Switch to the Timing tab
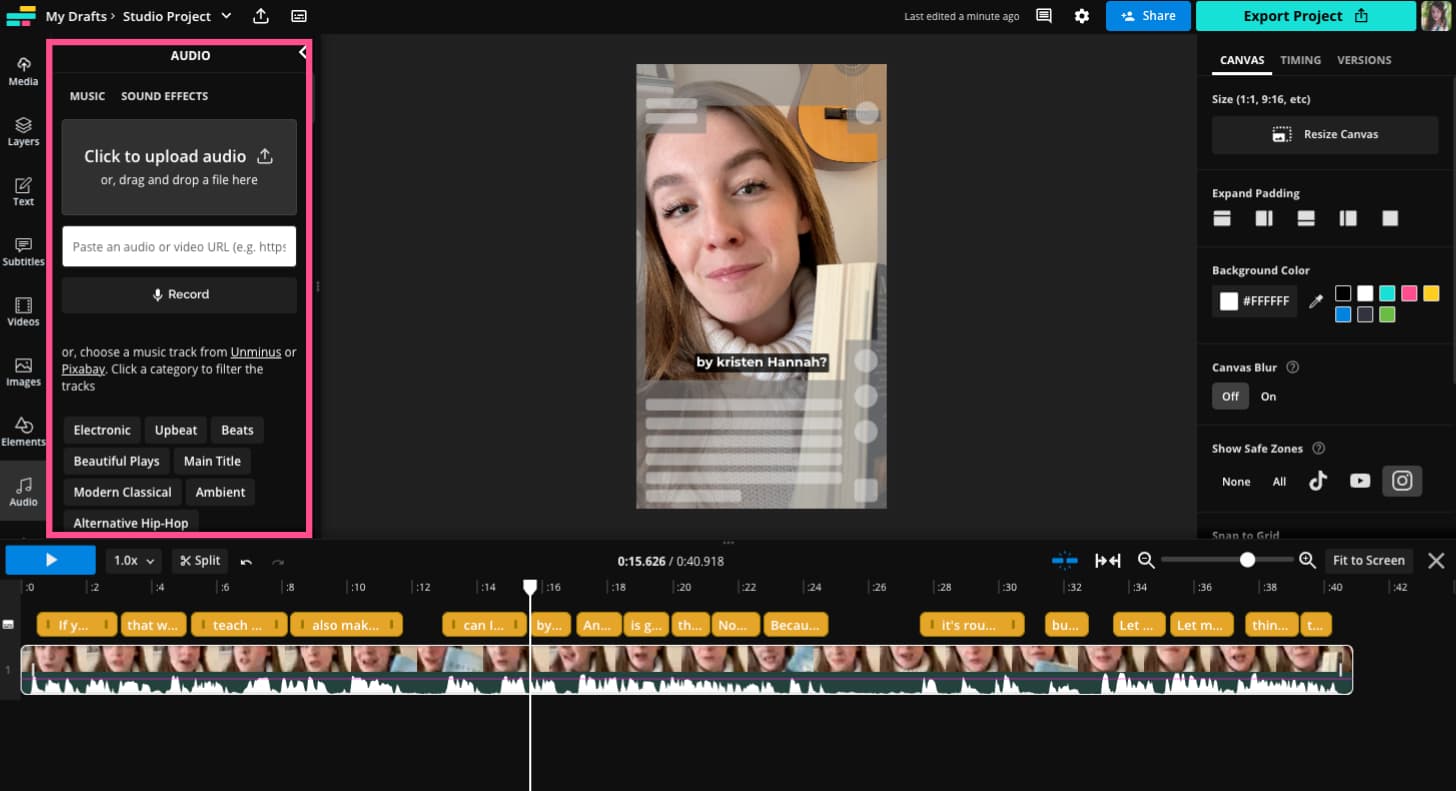1456x791 pixels. [1300, 60]
